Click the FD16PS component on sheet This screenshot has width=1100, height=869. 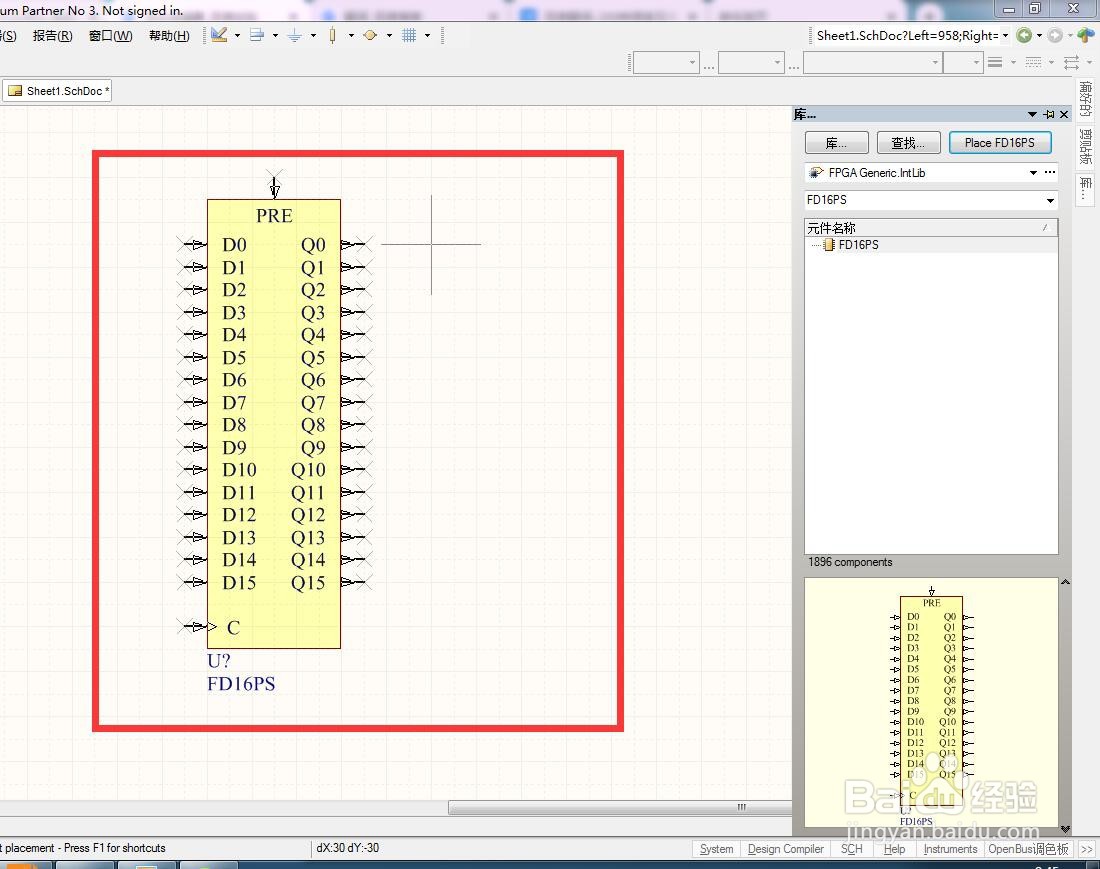(x=274, y=424)
